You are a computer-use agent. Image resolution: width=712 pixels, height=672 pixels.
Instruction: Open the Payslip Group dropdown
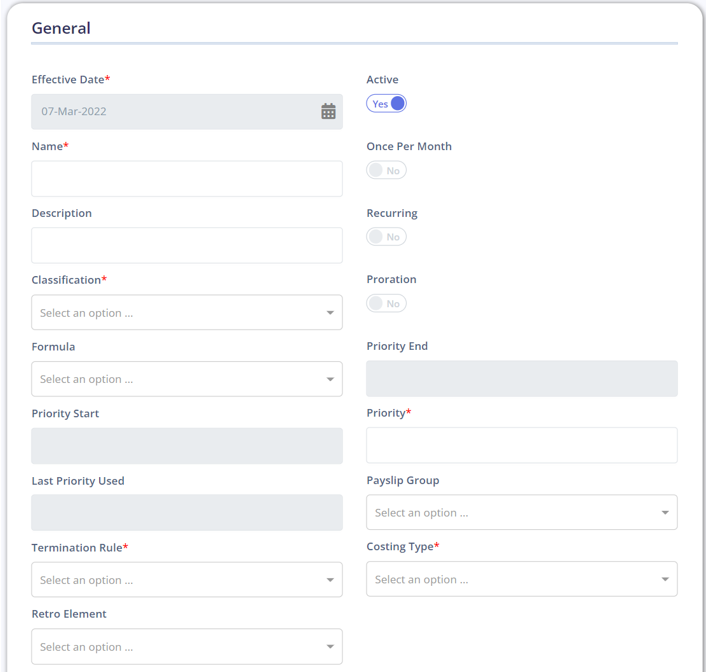[522, 512]
